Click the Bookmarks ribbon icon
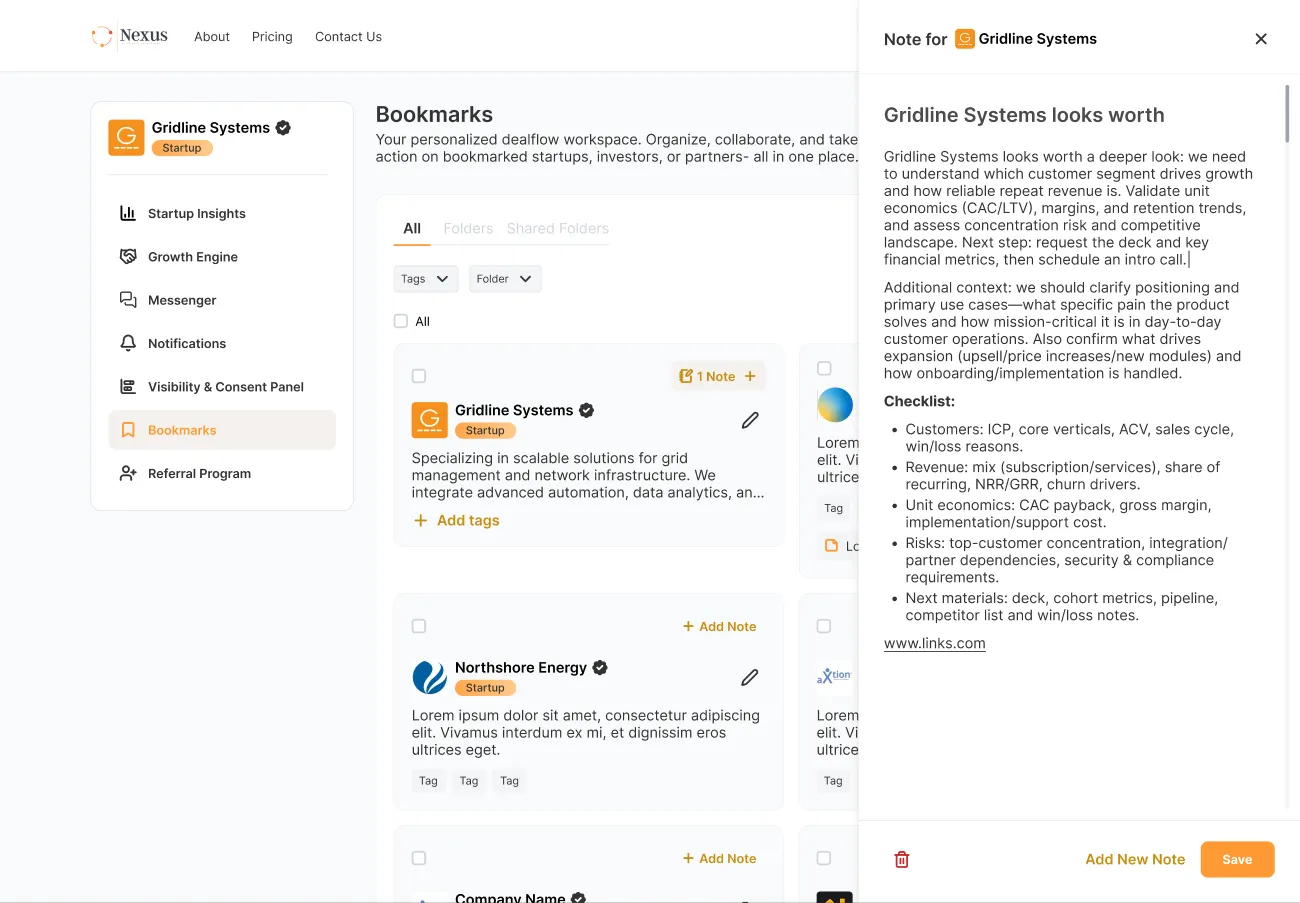This screenshot has width=1300, height=903. point(128,430)
